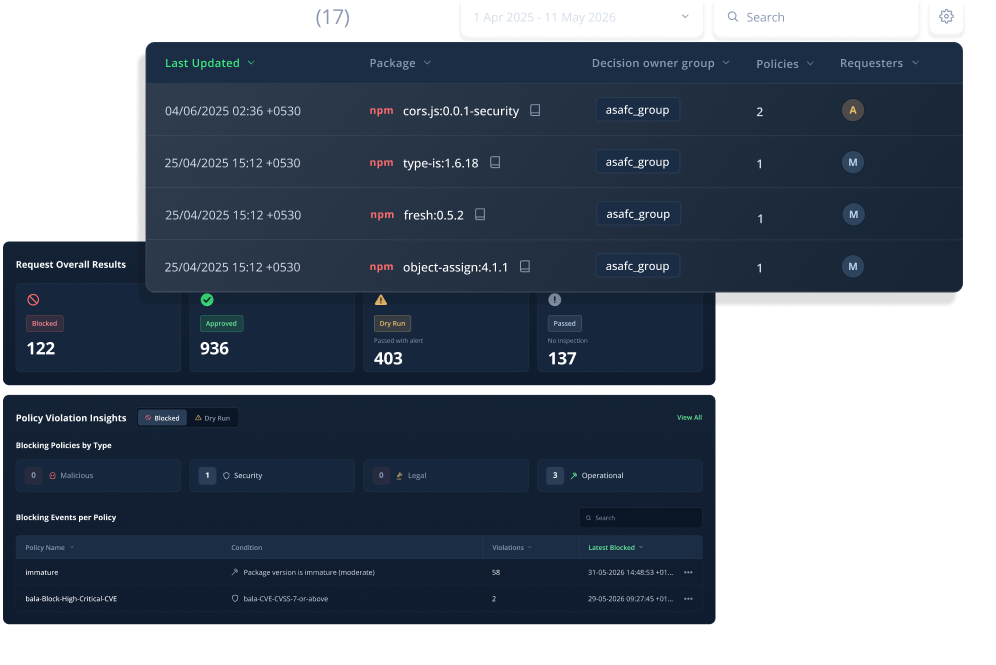The height and width of the screenshot is (665, 996).
Task: Open the settings gear icon
Action: pyautogui.click(x=946, y=17)
